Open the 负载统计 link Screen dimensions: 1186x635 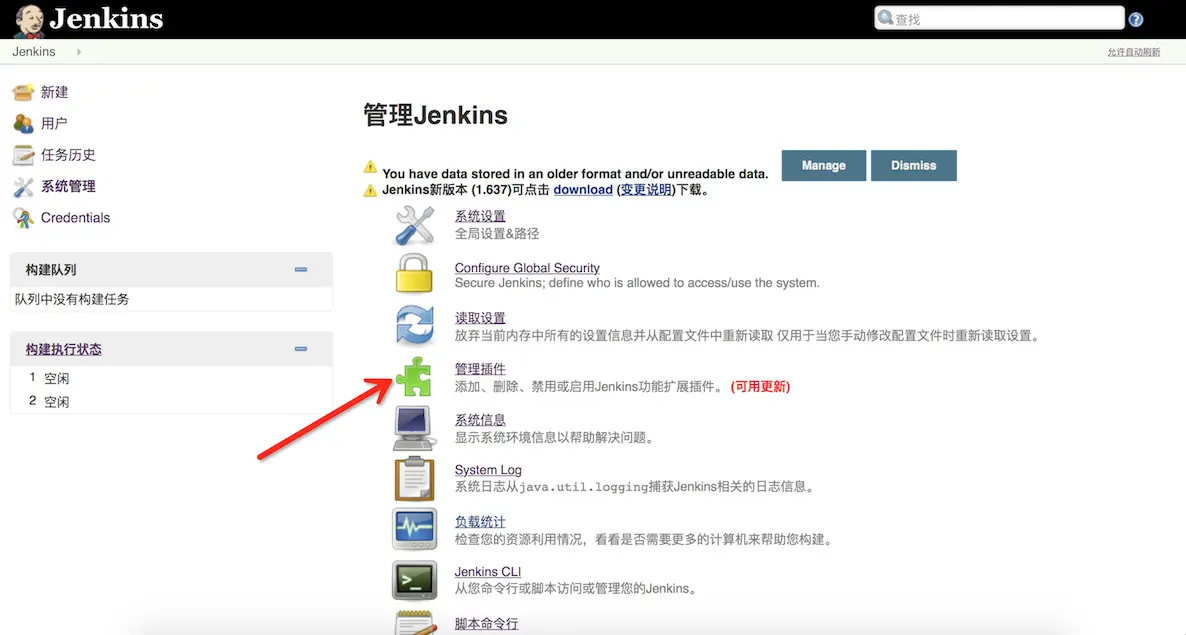[x=480, y=522]
